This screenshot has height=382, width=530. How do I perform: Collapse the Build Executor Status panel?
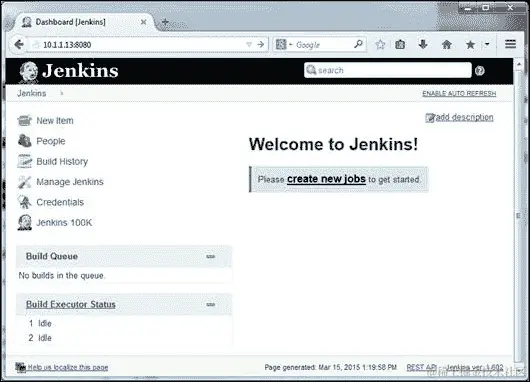coord(210,305)
